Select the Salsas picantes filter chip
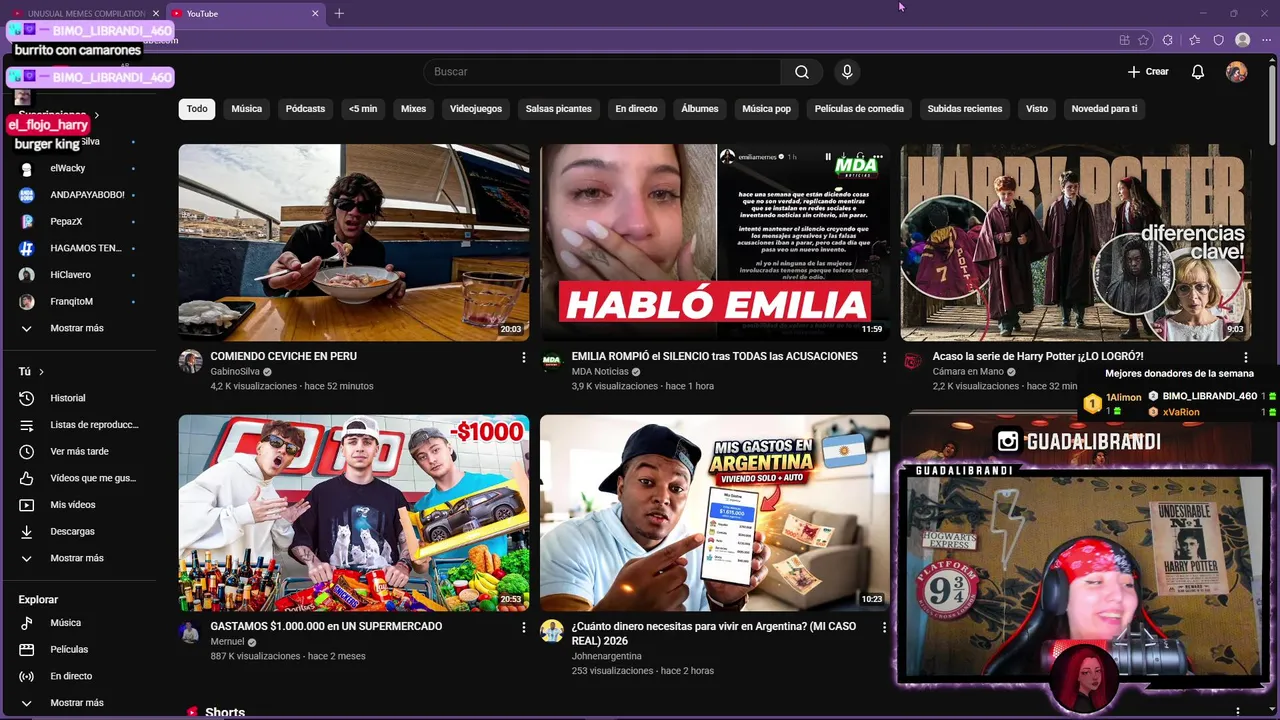The height and width of the screenshot is (720, 1280). tap(559, 109)
